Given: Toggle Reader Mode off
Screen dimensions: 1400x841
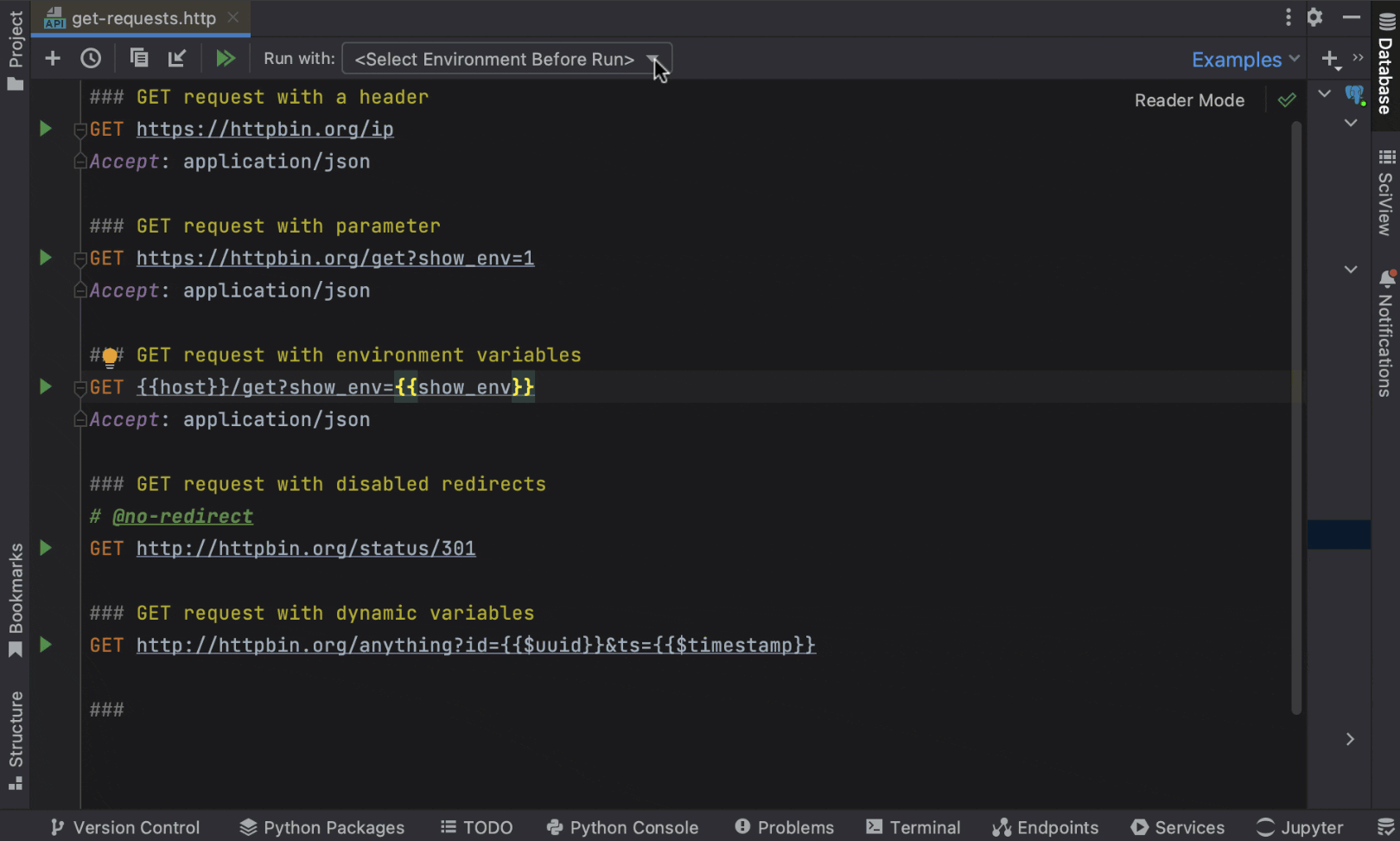Looking at the screenshot, I should 1189,99.
